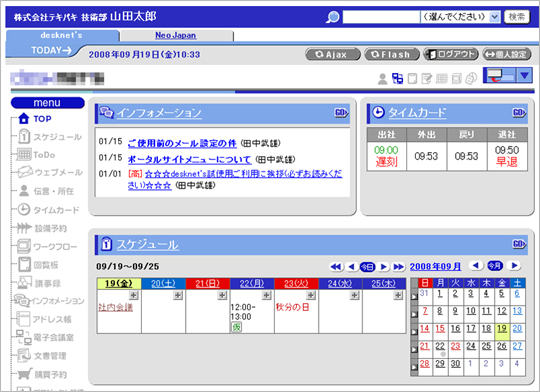
Task: Open ウェブメール in side menu
Action: tap(50, 172)
